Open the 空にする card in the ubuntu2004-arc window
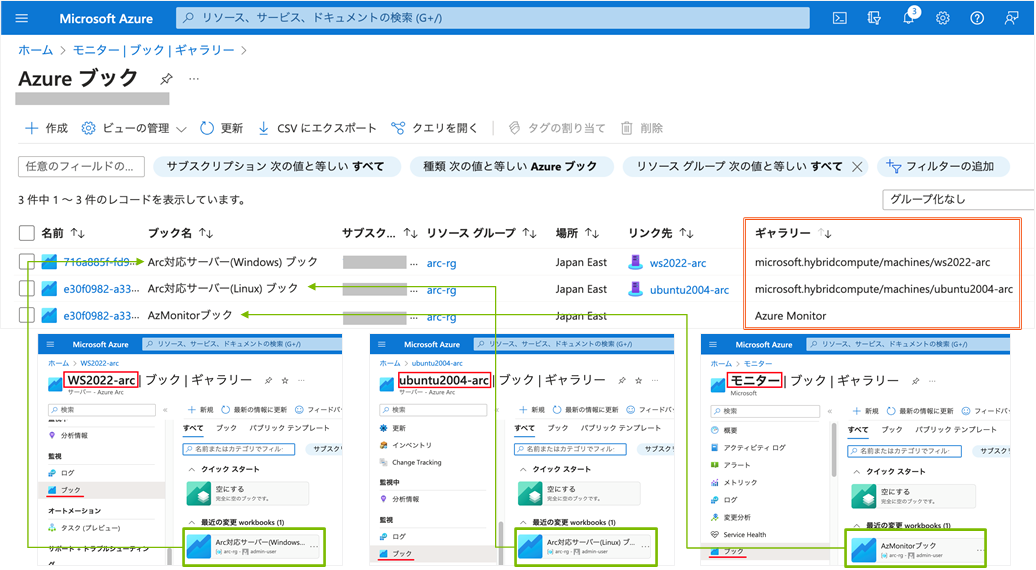The height and width of the screenshot is (570, 1036). [579, 493]
